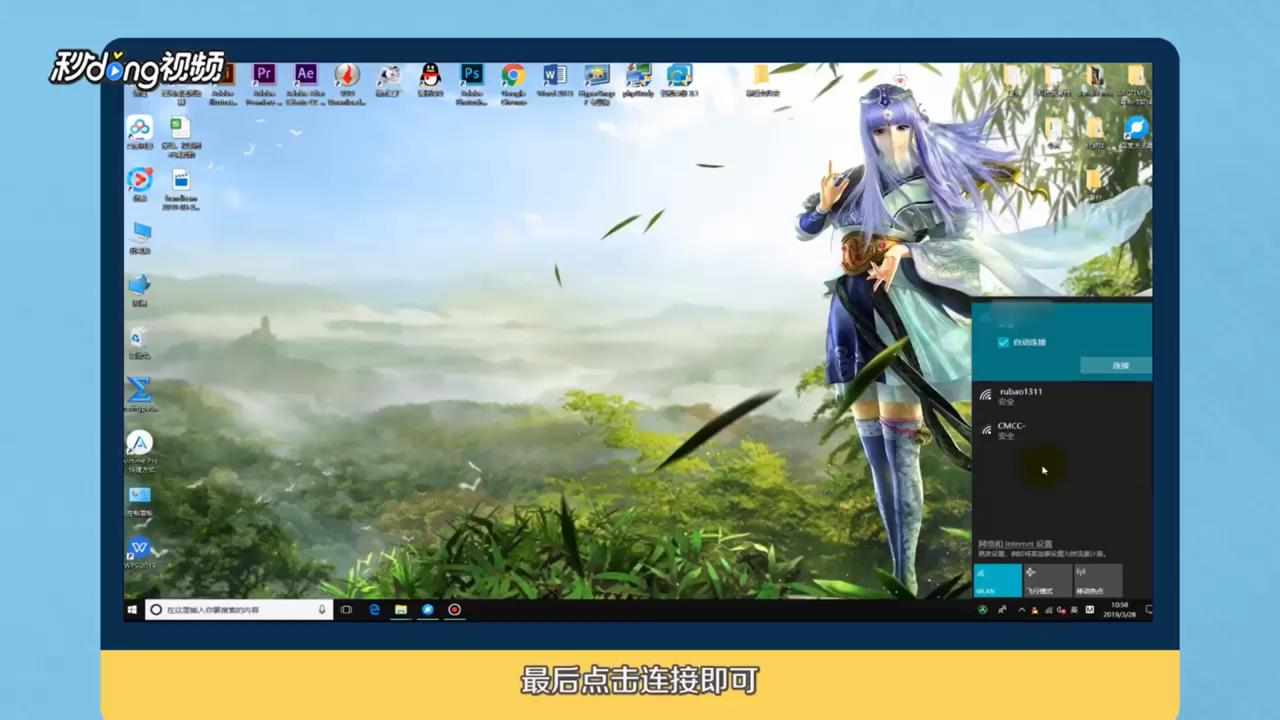1280x720 pixels.
Task: Toggle the airplane mode tile
Action: pos(1047,580)
